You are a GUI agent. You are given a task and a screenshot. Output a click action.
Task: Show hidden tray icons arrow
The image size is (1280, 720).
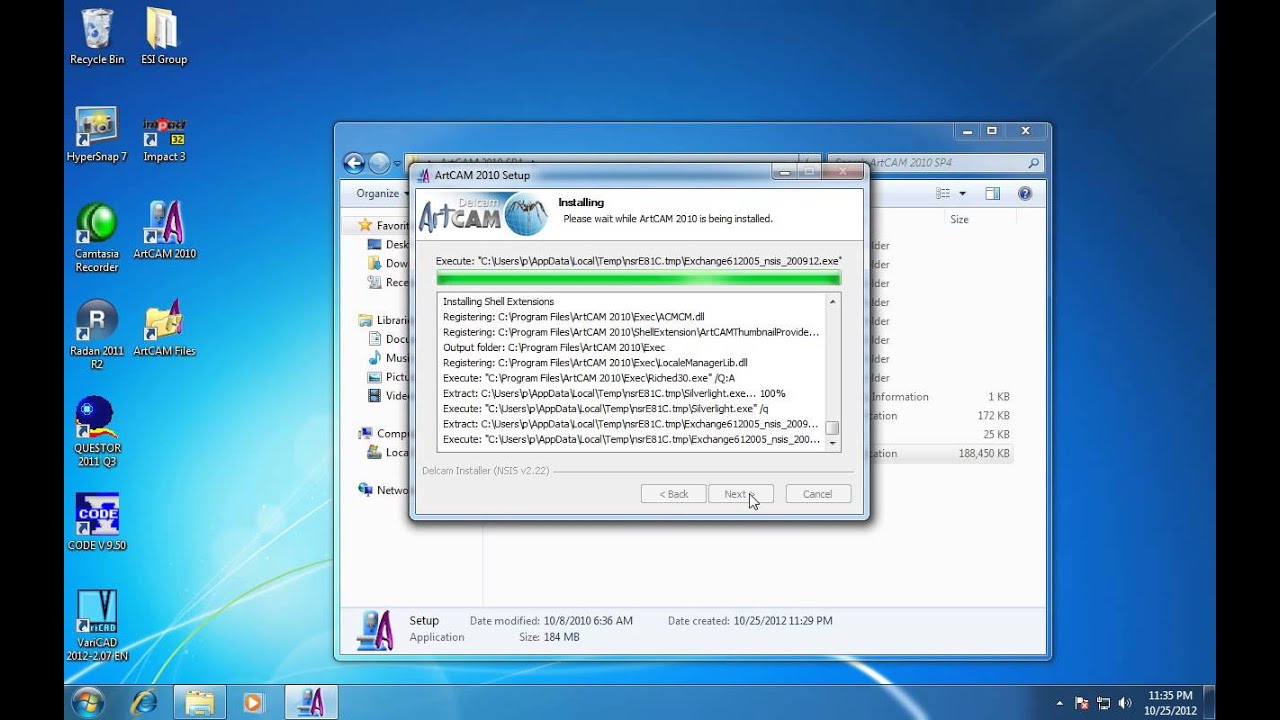pyautogui.click(x=1059, y=703)
